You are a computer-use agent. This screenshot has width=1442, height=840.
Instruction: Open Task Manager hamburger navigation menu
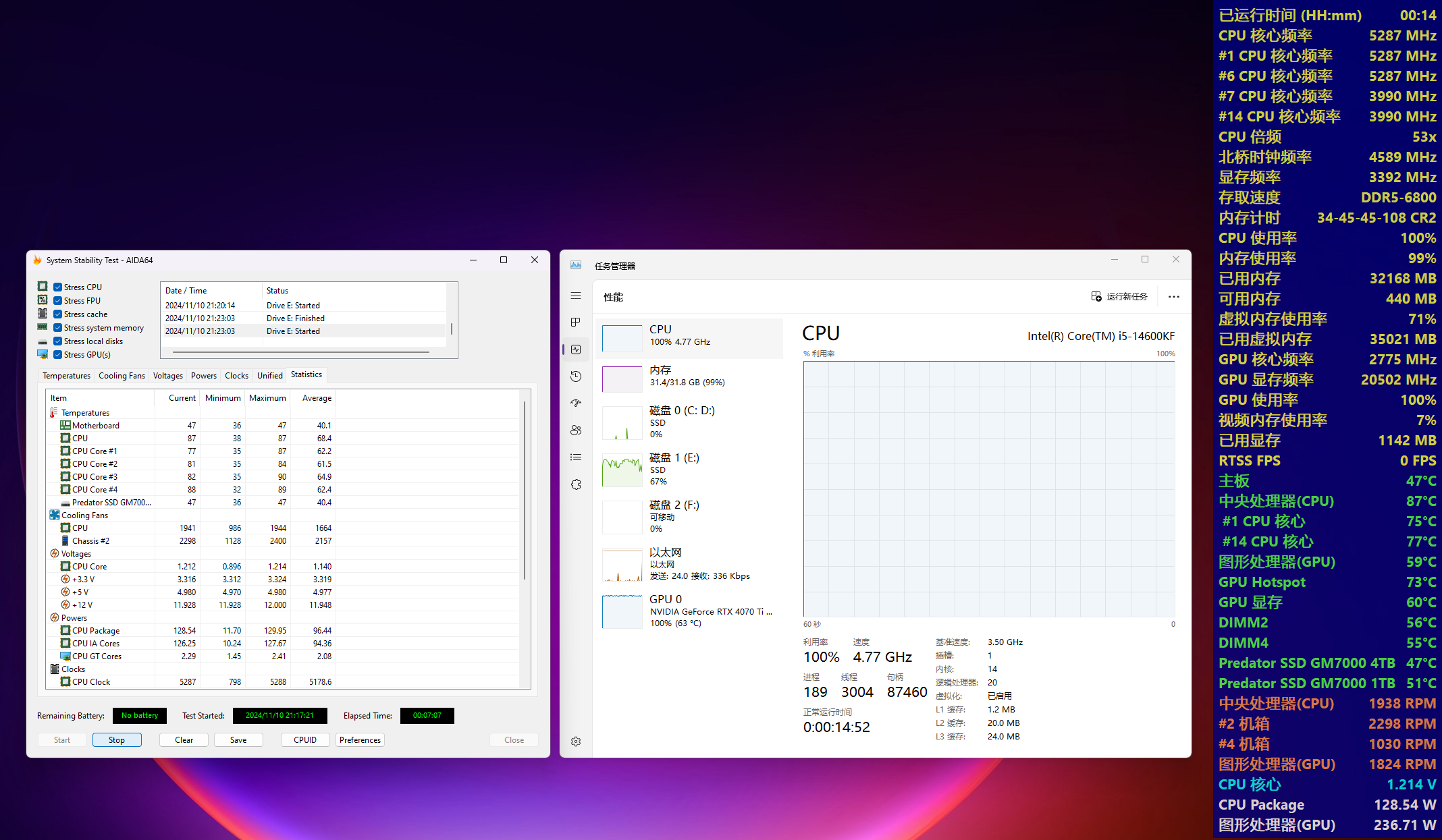click(x=576, y=296)
